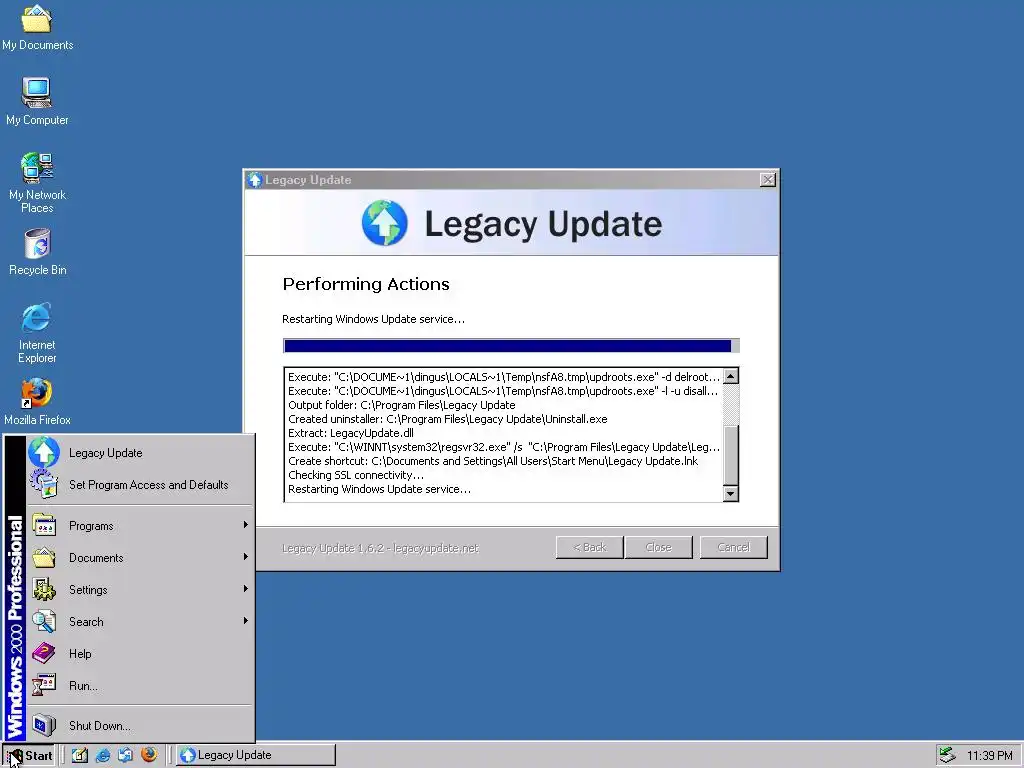Close the Legacy Update window via X

(768, 180)
